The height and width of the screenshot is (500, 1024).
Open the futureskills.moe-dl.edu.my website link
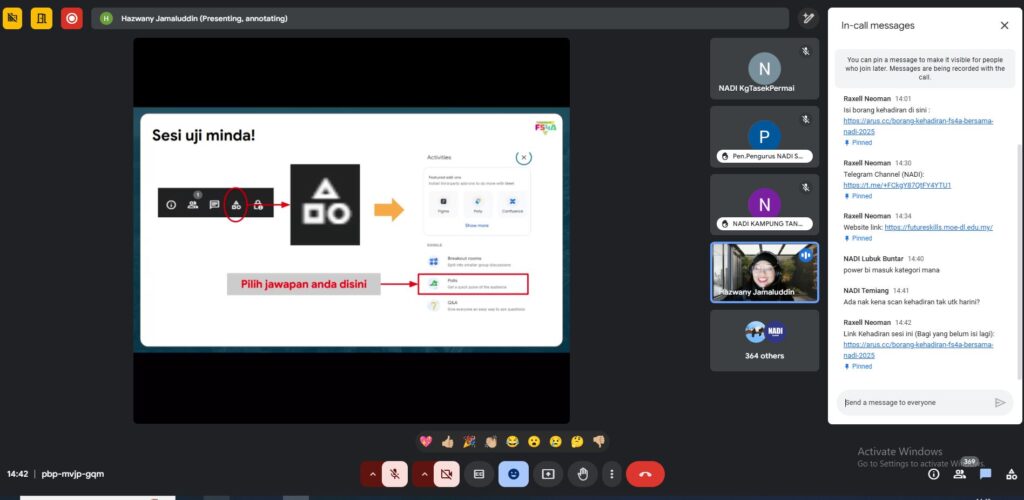[x=938, y=227]
